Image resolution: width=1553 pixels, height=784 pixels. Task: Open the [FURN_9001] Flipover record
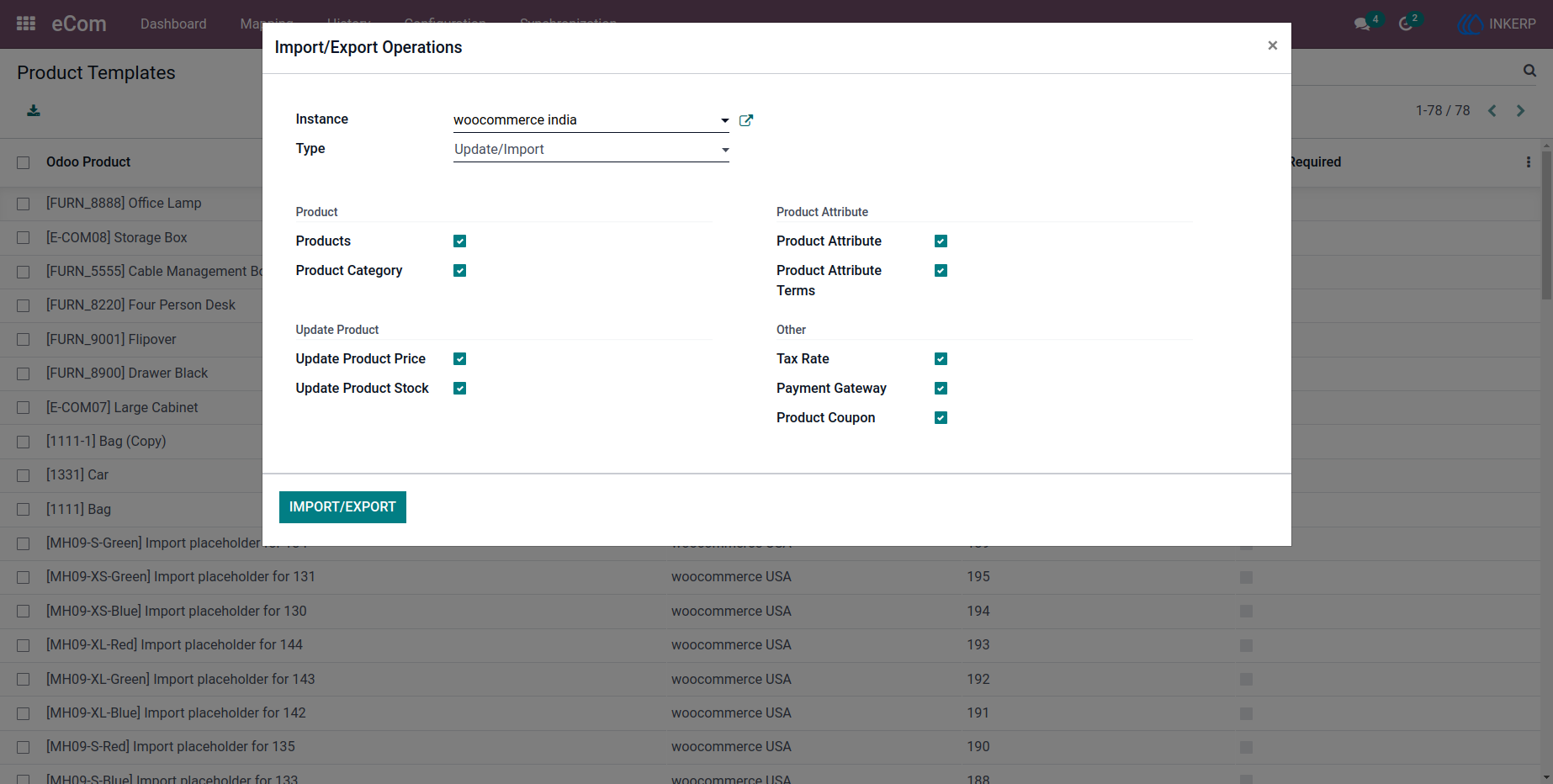pyautogui.click(x=111, y=339)
